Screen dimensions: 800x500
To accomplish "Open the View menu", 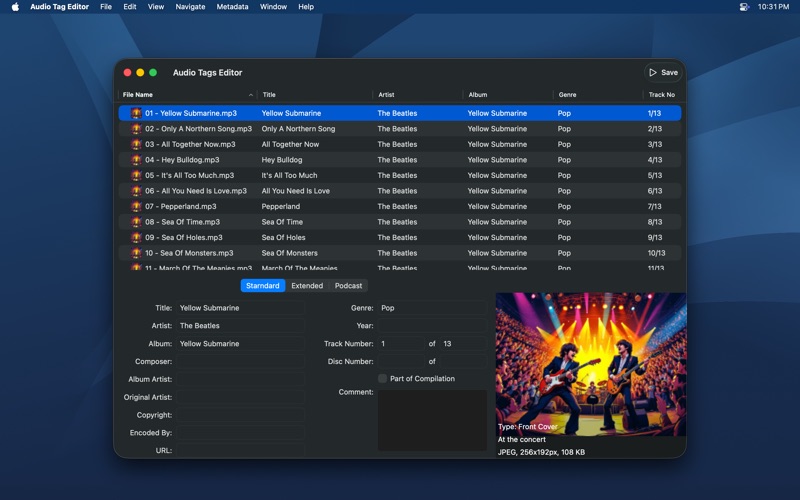I will click(156, 7).
